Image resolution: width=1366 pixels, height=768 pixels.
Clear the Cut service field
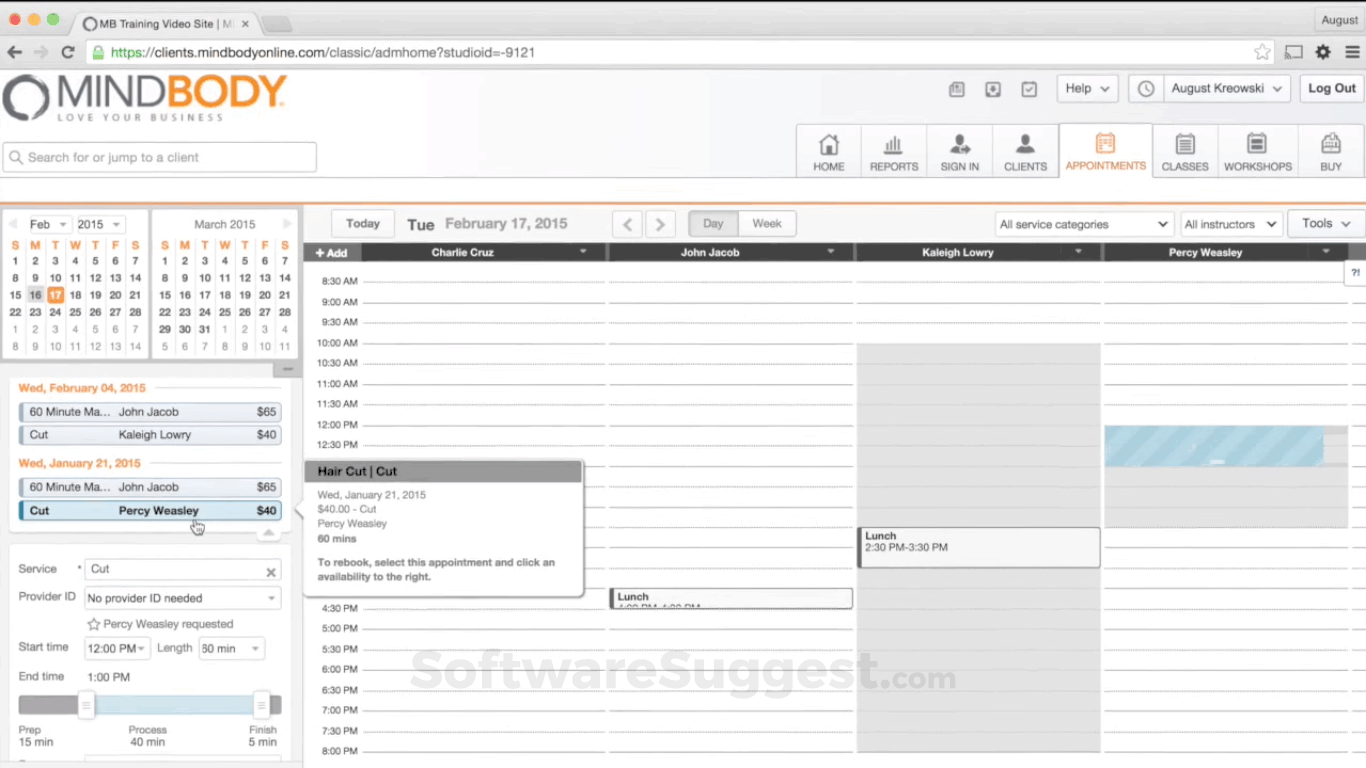tap(270, 572)
